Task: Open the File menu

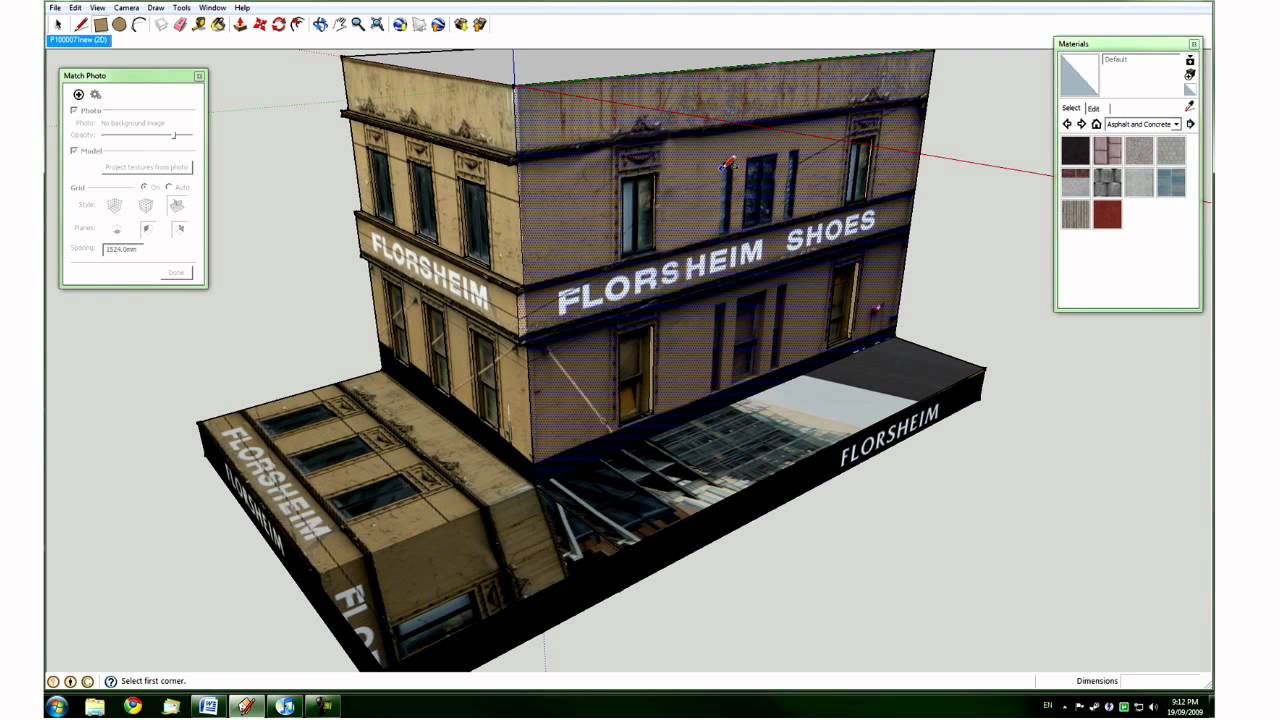Action: pos(55,7)
